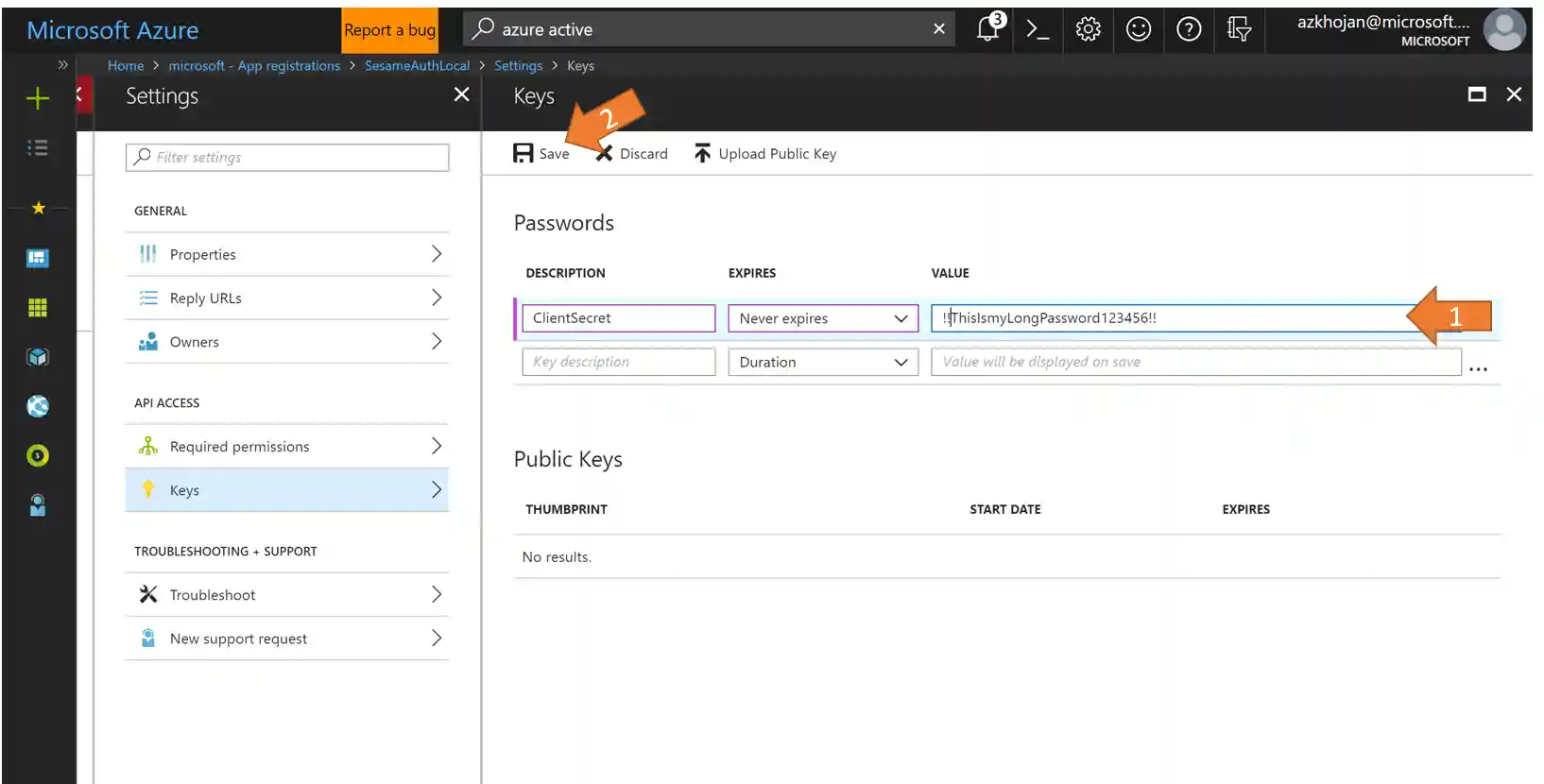1544x784 pixels.
Task: Open Properties settings item
Action: [287, 254]
